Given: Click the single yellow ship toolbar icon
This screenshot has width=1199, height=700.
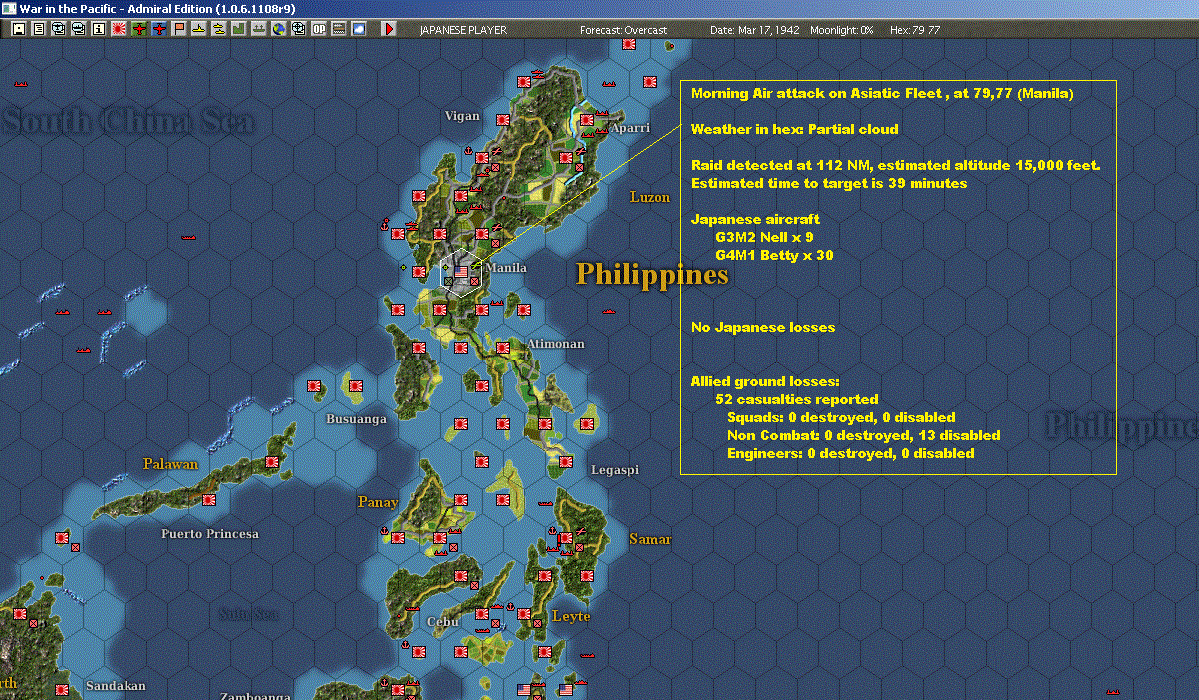Looking at the screenshot, I should 199,29.
